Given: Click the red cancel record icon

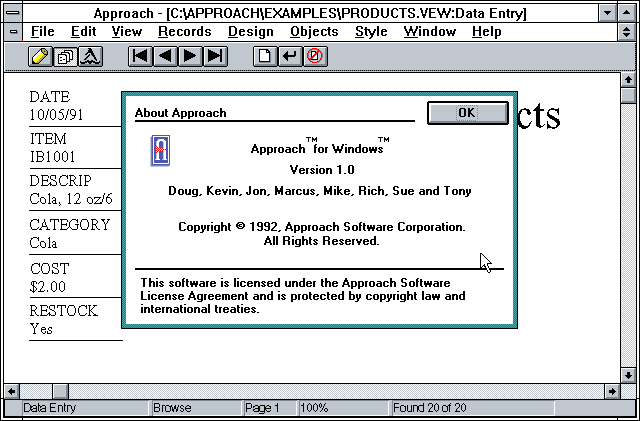Looking at the screenshot, I should 315,56.
